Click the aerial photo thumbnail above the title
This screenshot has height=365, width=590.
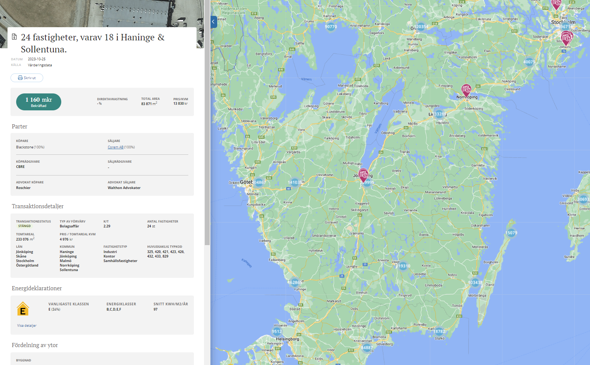coord(102,13)
